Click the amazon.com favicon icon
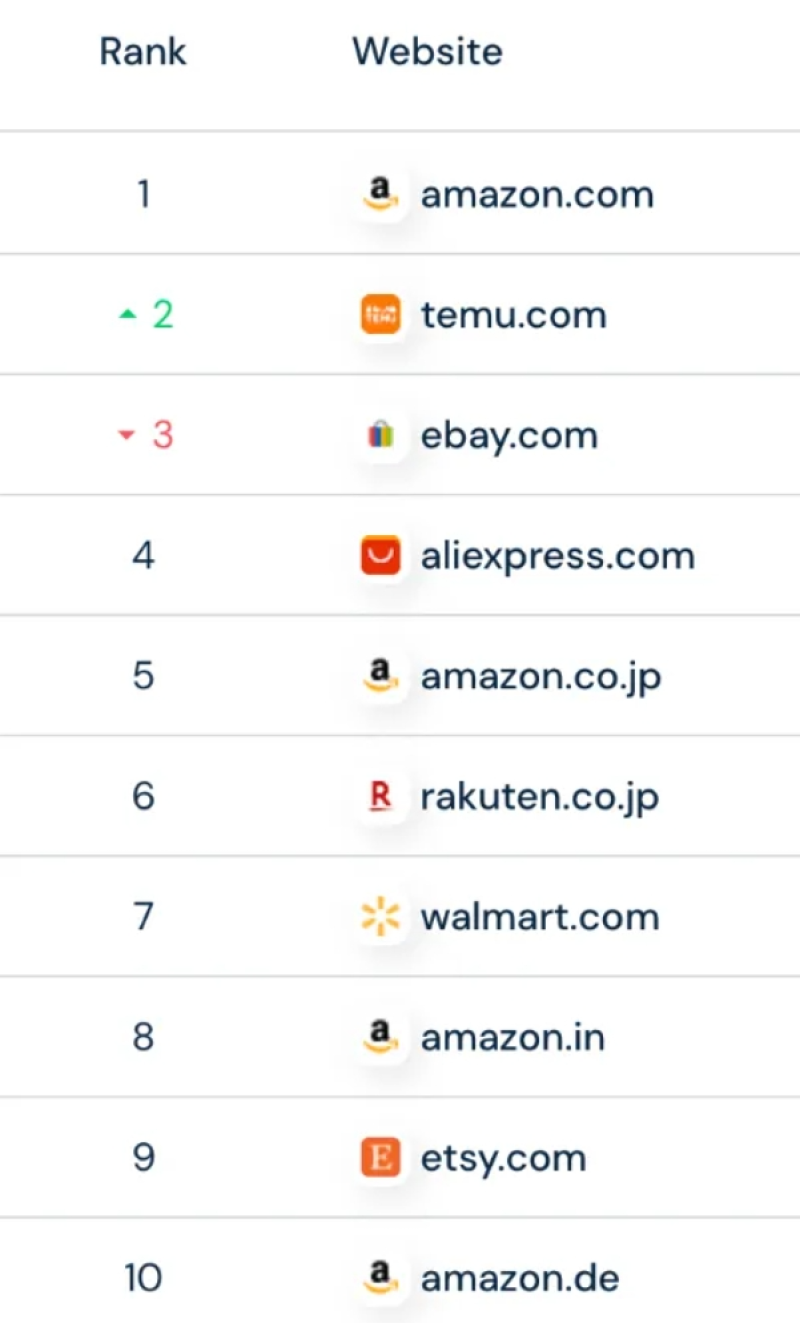 (x=380, y=193)
